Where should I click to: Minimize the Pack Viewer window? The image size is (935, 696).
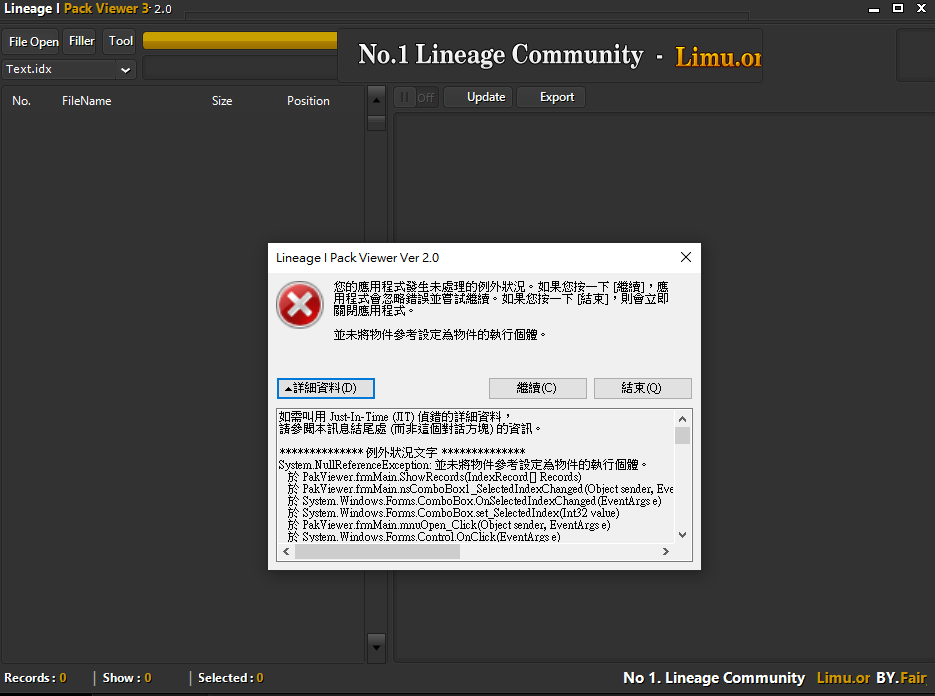tap(874, 9)
